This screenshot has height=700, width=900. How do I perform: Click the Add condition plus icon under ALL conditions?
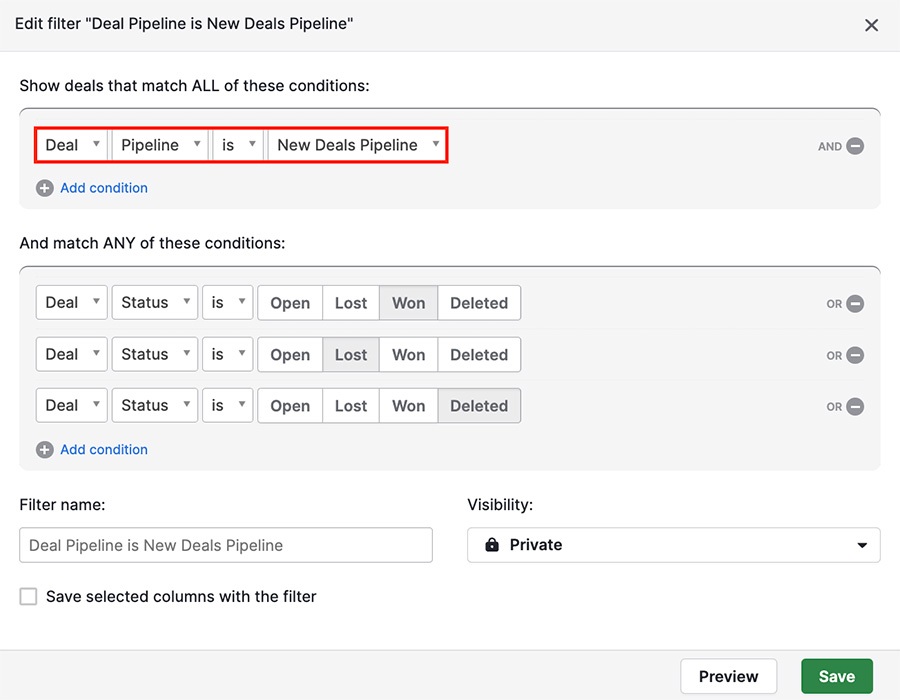[x=45, y=187]
